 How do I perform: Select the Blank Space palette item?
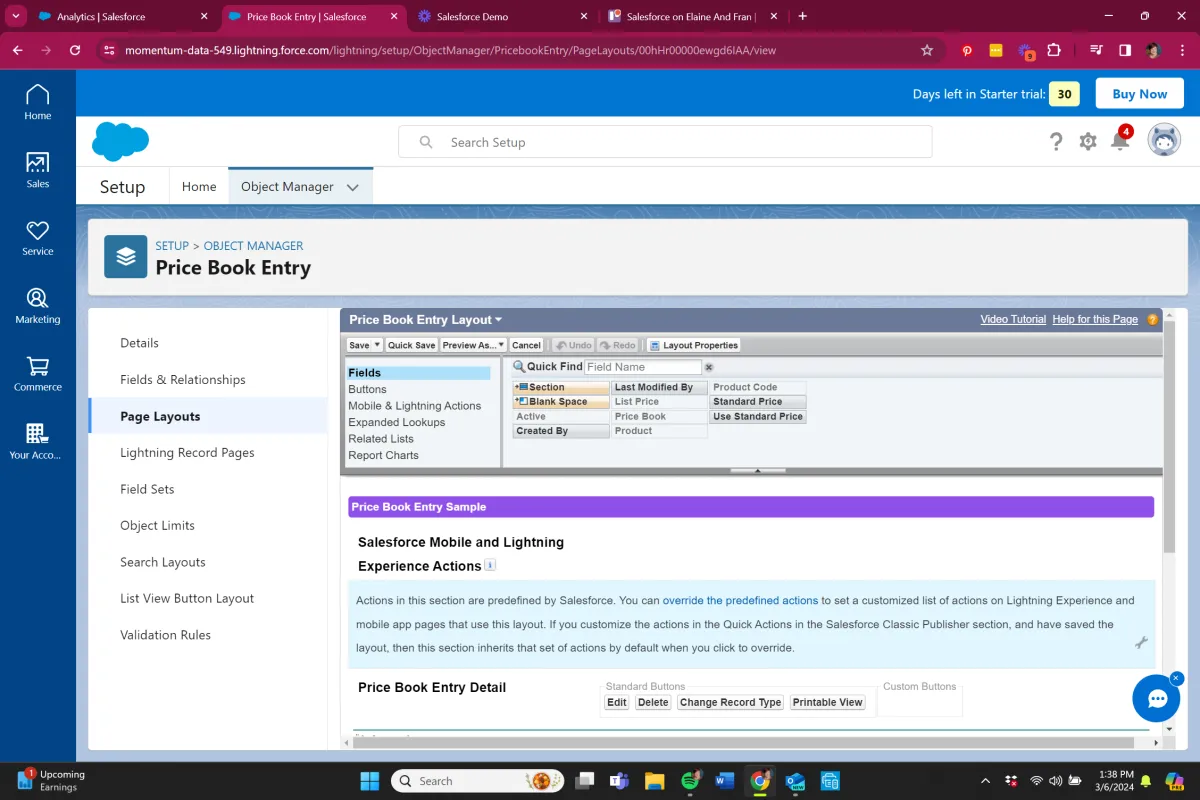pos(560,402)
